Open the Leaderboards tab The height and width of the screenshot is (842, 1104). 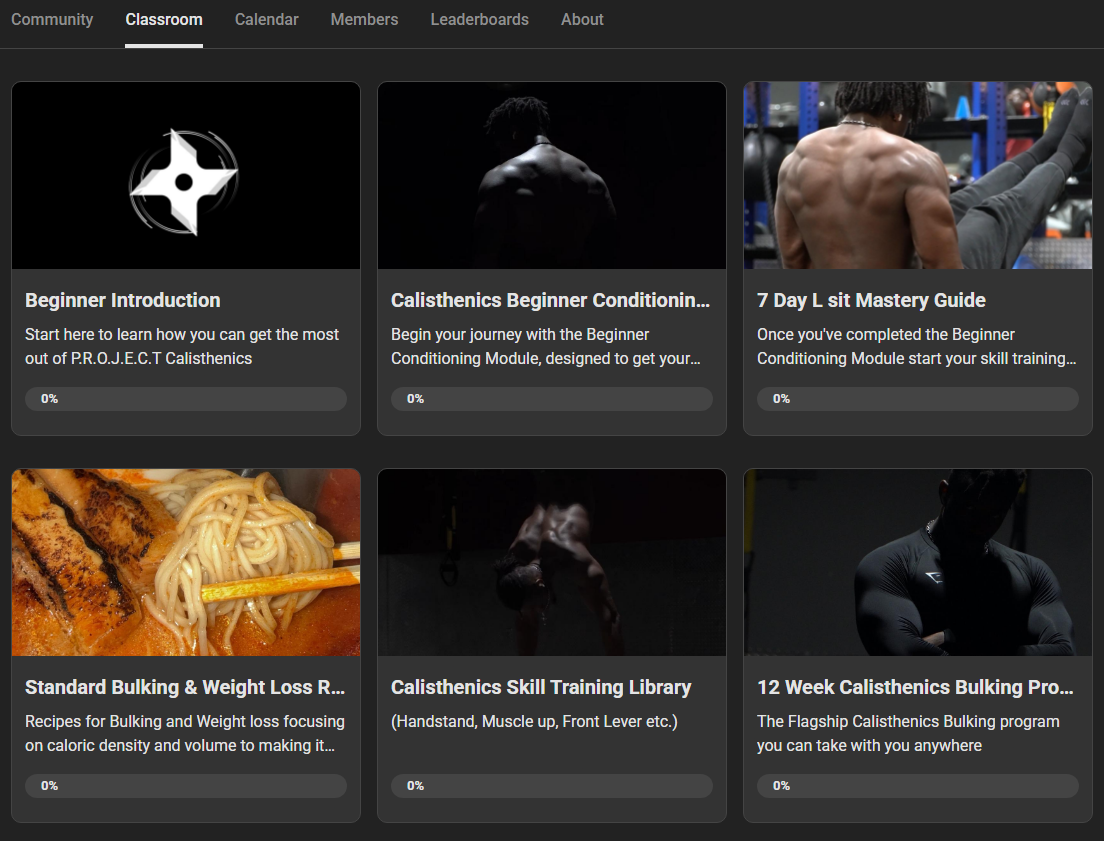pyautogui.click(x=479, y=20)
